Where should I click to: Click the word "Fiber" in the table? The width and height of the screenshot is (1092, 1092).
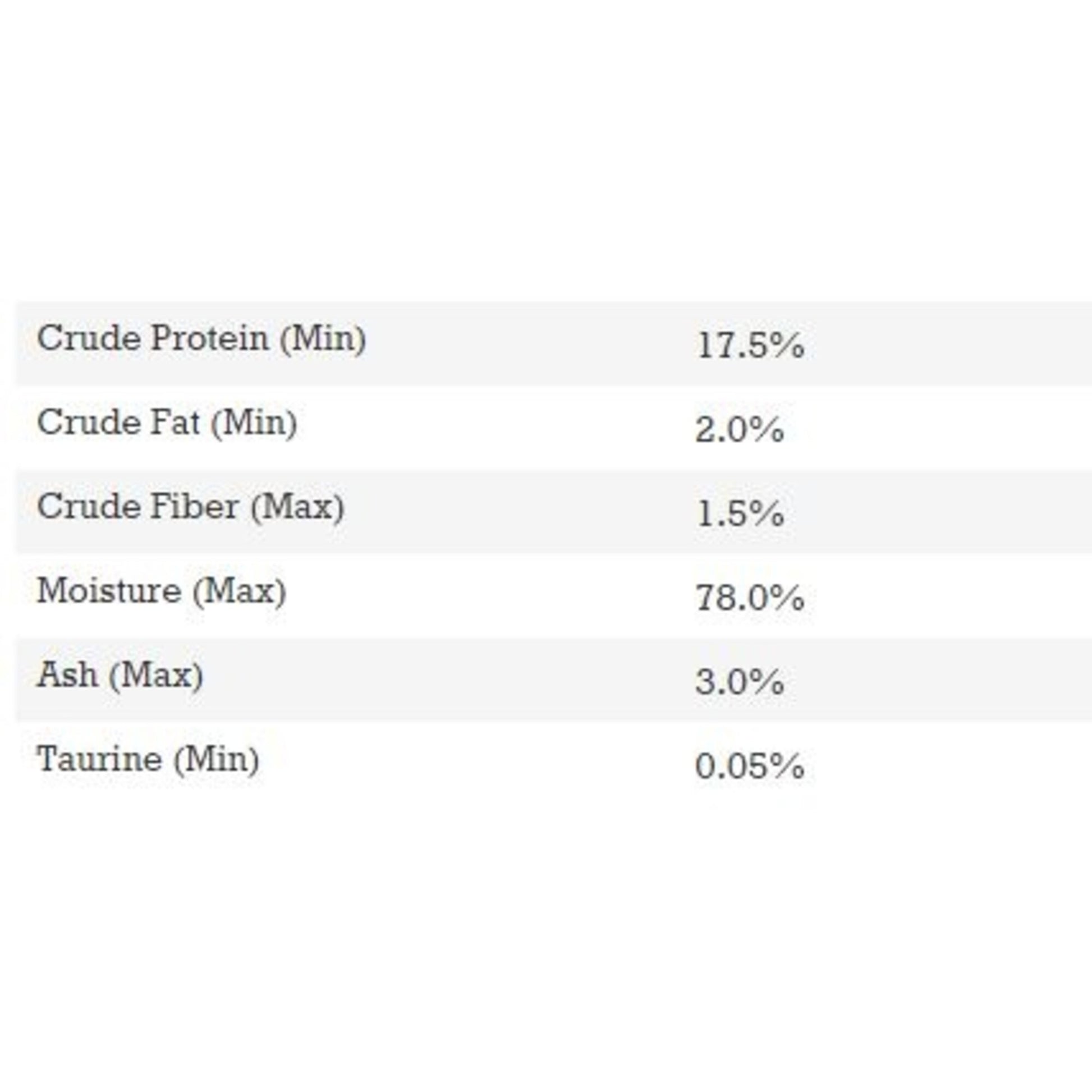click(x=194, y=506)
